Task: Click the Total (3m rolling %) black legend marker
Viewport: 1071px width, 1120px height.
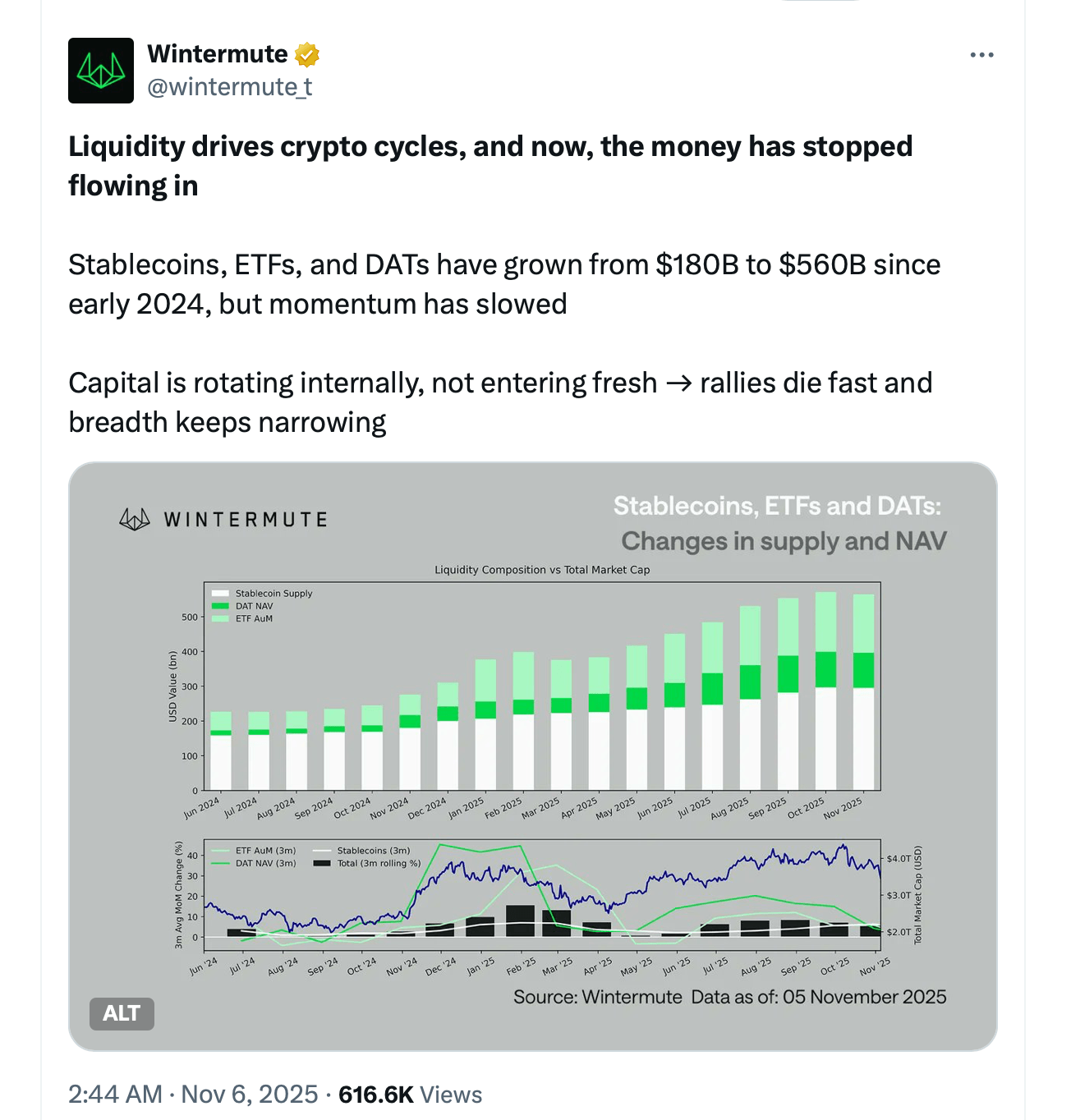Action: tap(322, 863)
